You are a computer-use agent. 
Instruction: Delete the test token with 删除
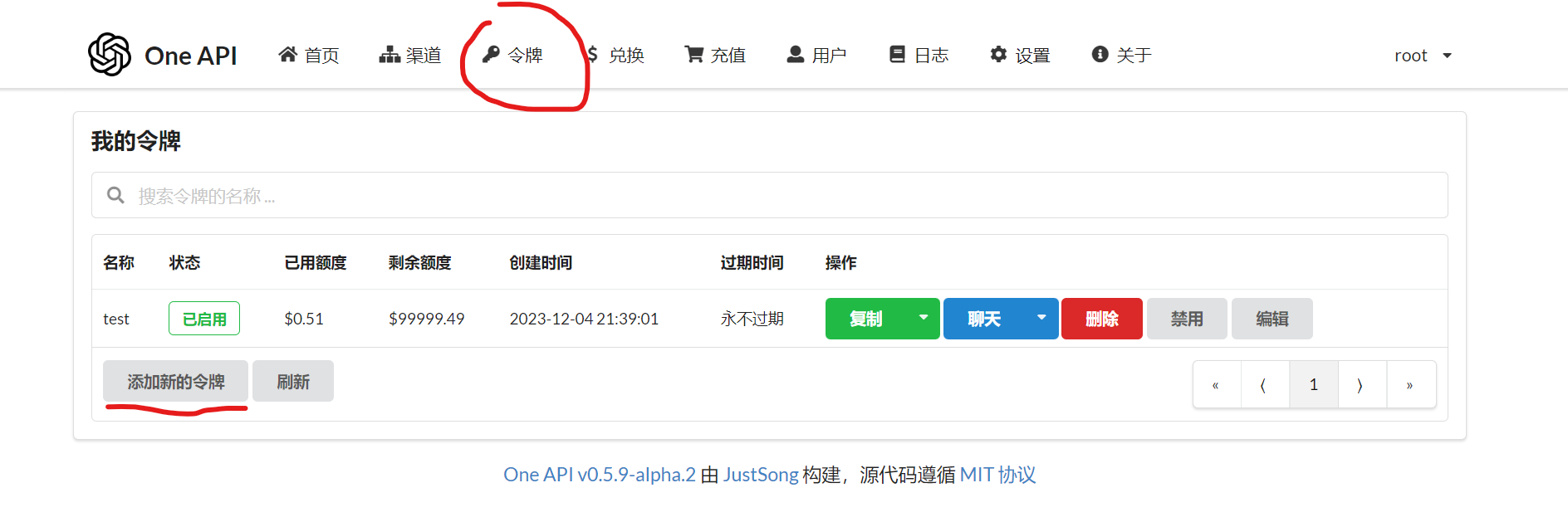[1102, 319]
